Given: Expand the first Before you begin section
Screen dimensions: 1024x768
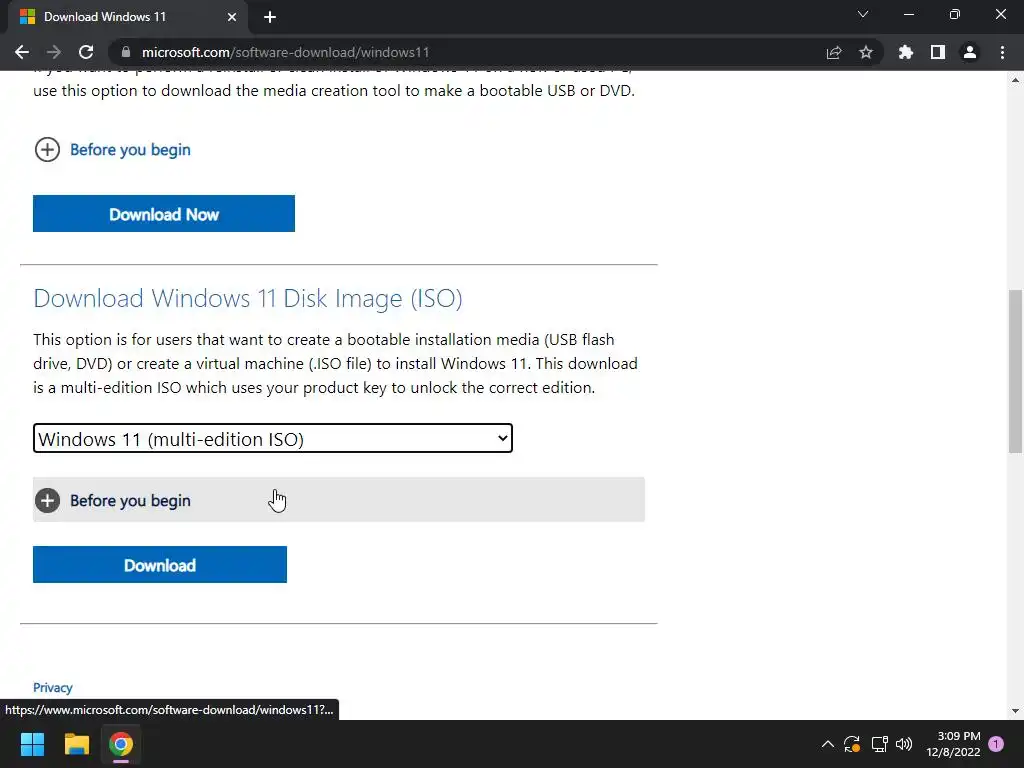Looking at the screenshot, I should 112,150.
